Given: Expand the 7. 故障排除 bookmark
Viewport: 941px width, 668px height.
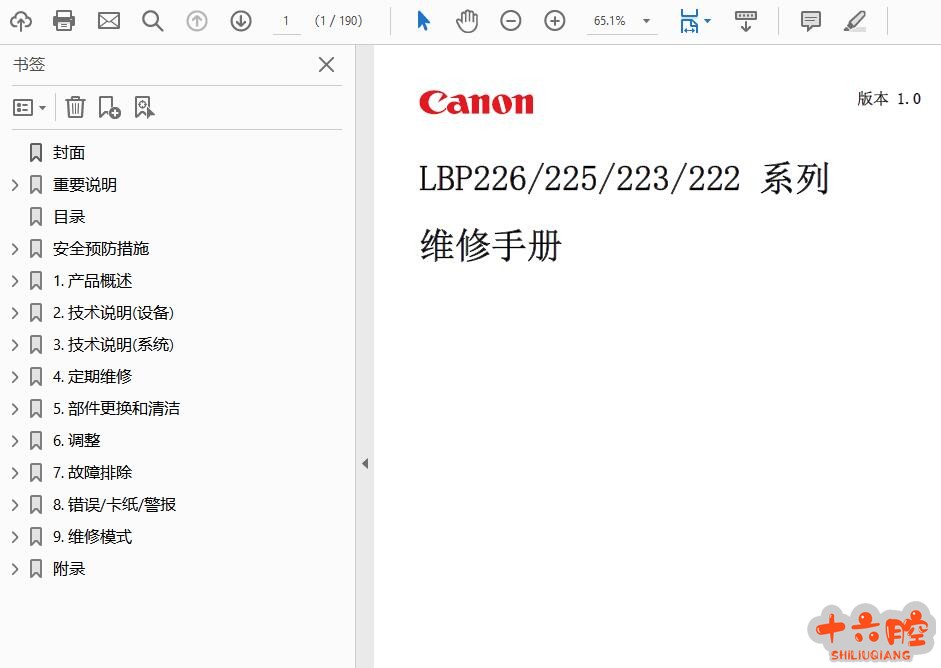Looking at the screenshot, I should point(15,473).
